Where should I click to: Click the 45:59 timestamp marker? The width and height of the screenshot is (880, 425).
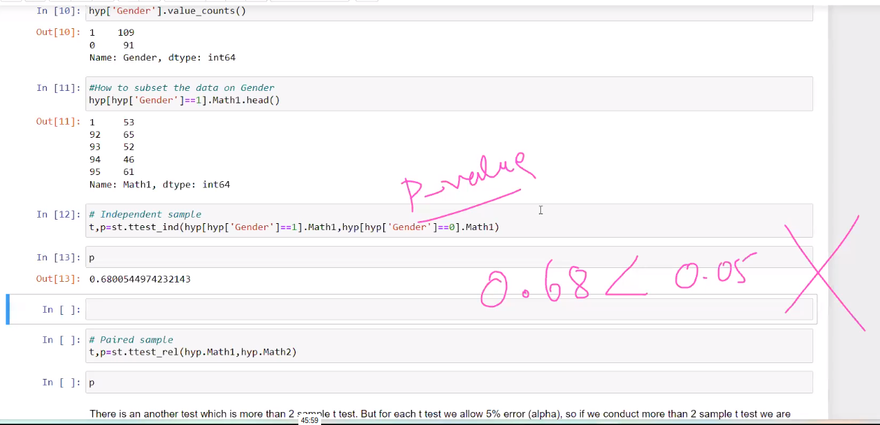click(x=309, y=420)
